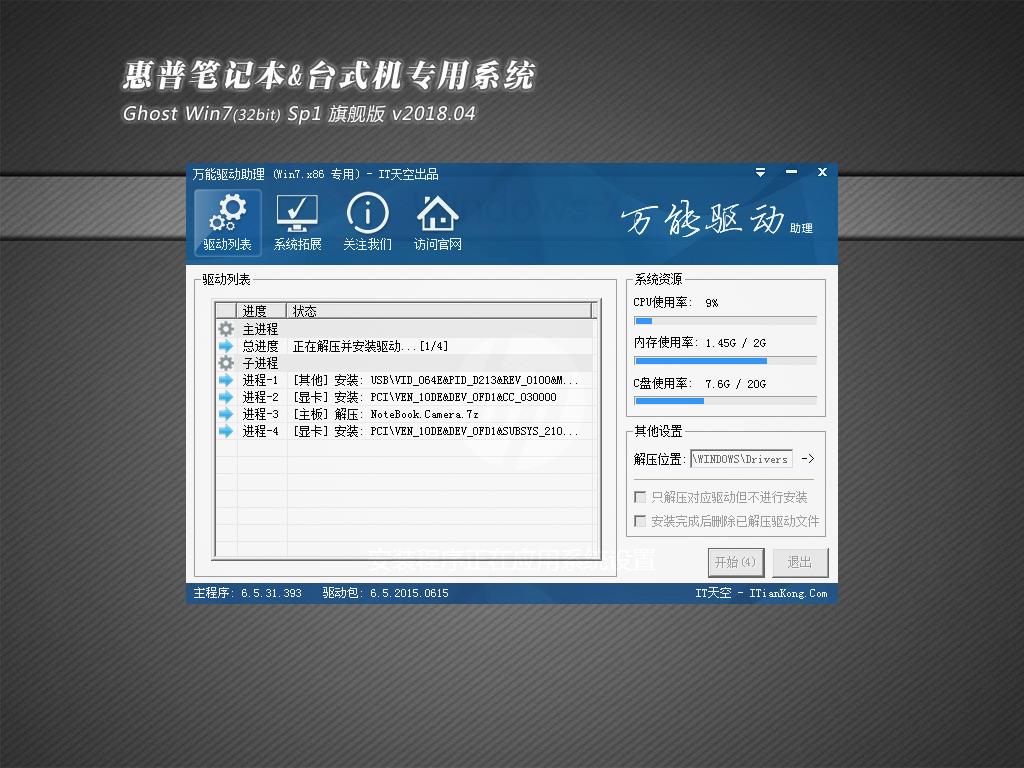Screen dimensions: 1024x768
Task: Click the 关注我们 info icon
Action: [367, 213]
